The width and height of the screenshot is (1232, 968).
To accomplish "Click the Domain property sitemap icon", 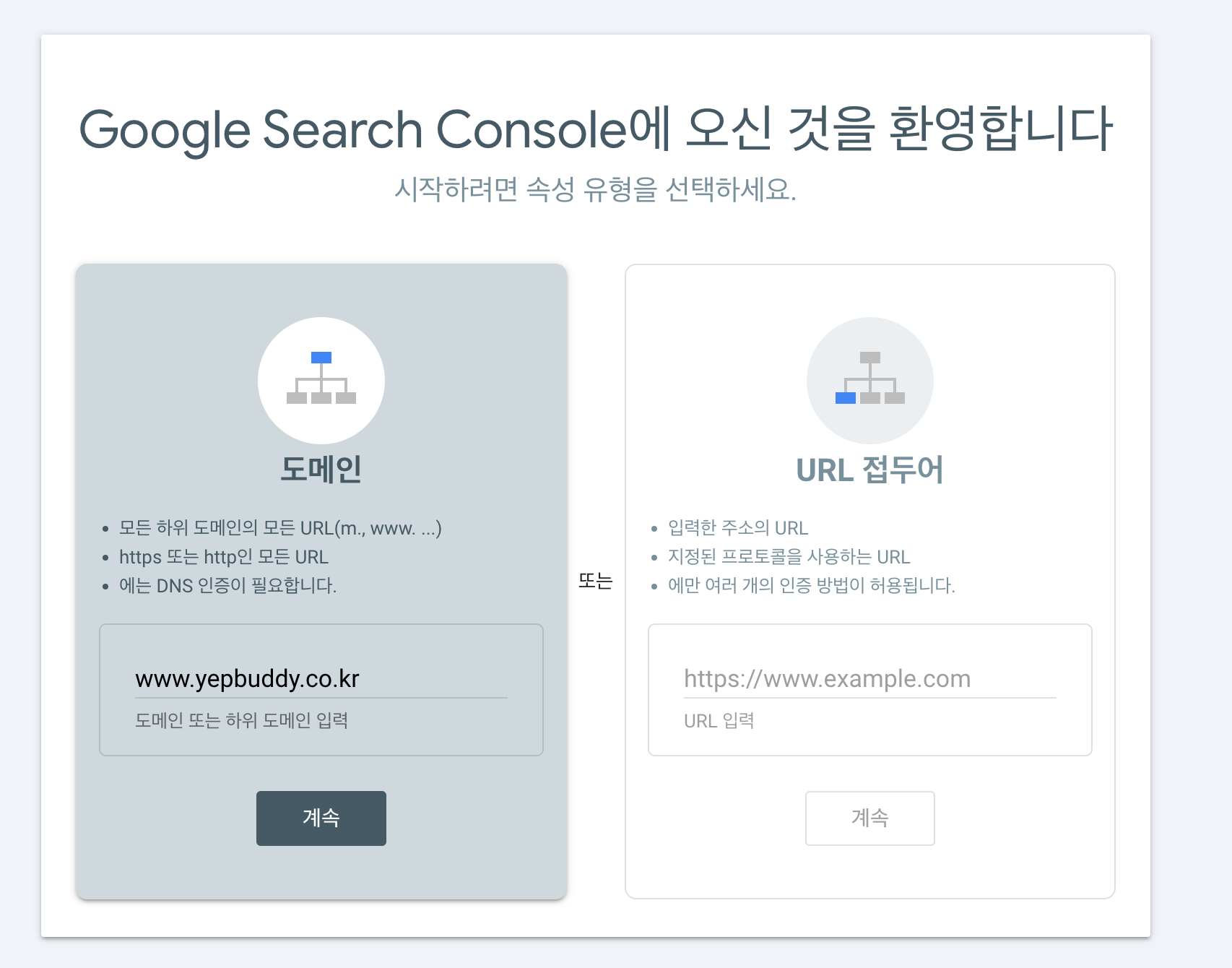I will pyautogui.click(x=321, y=381).
